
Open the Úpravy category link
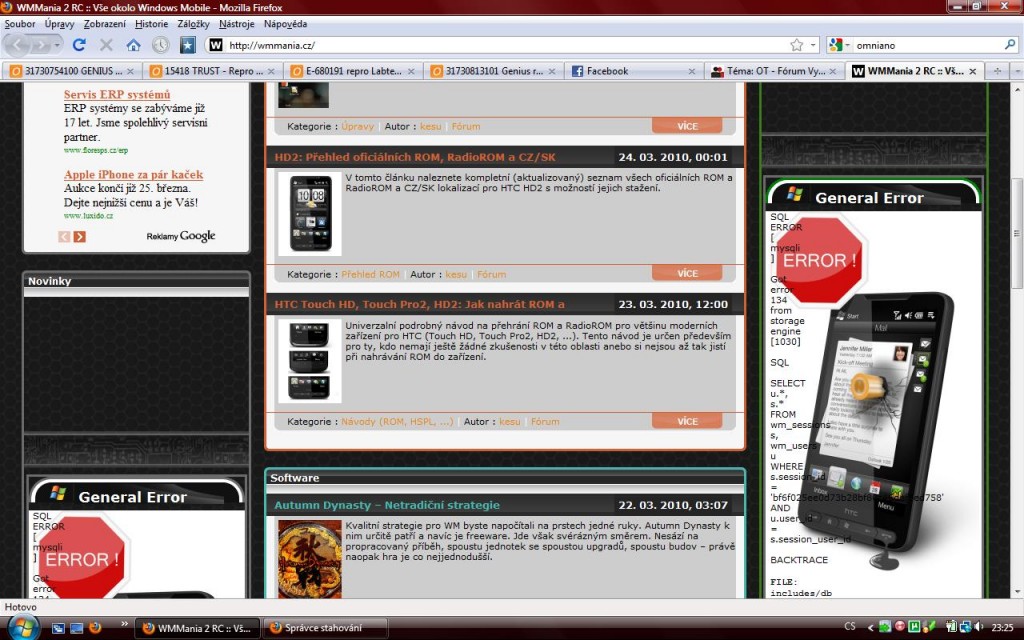[x=358, y=127]
